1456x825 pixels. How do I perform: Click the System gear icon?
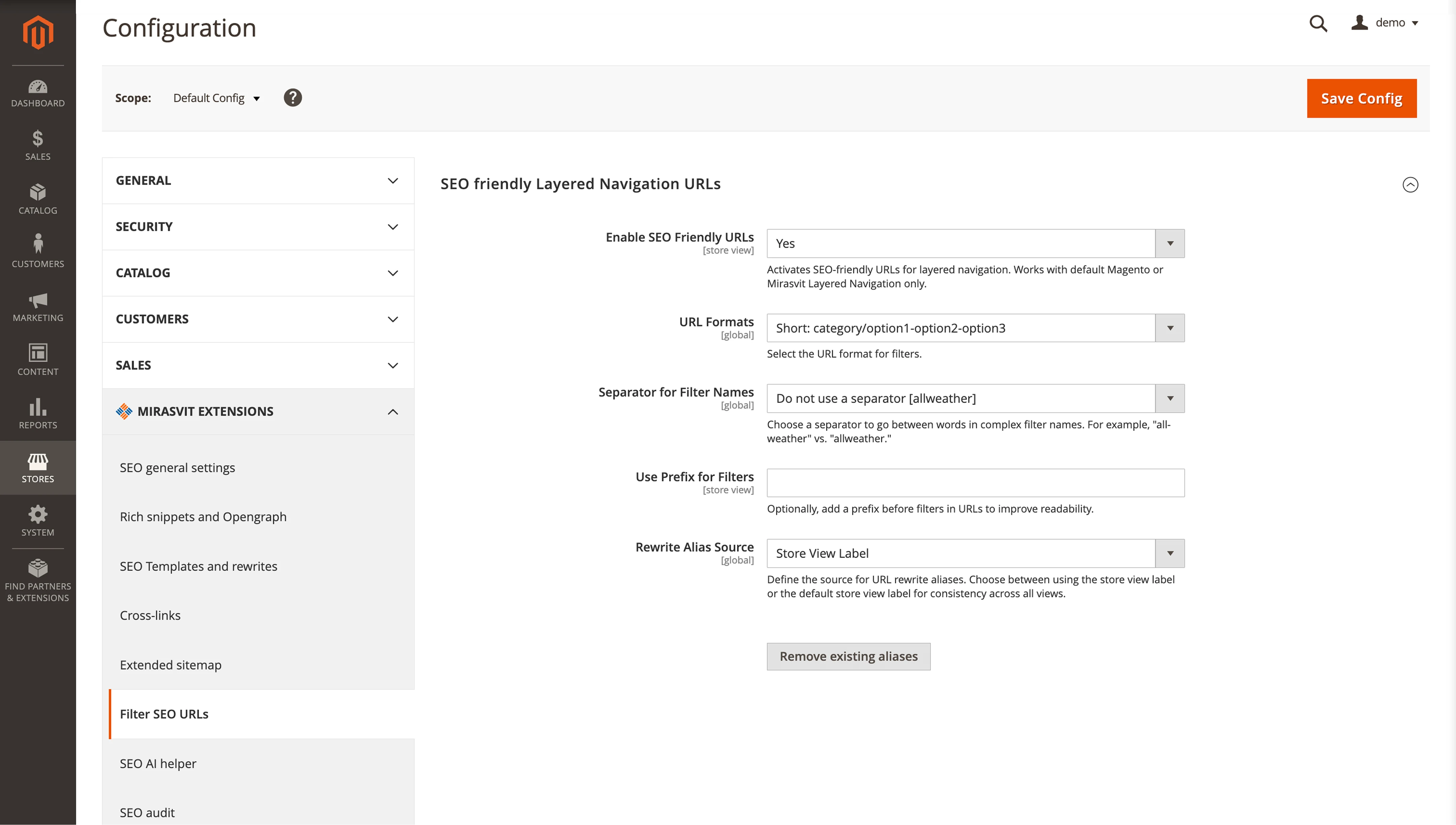[37, 519]
